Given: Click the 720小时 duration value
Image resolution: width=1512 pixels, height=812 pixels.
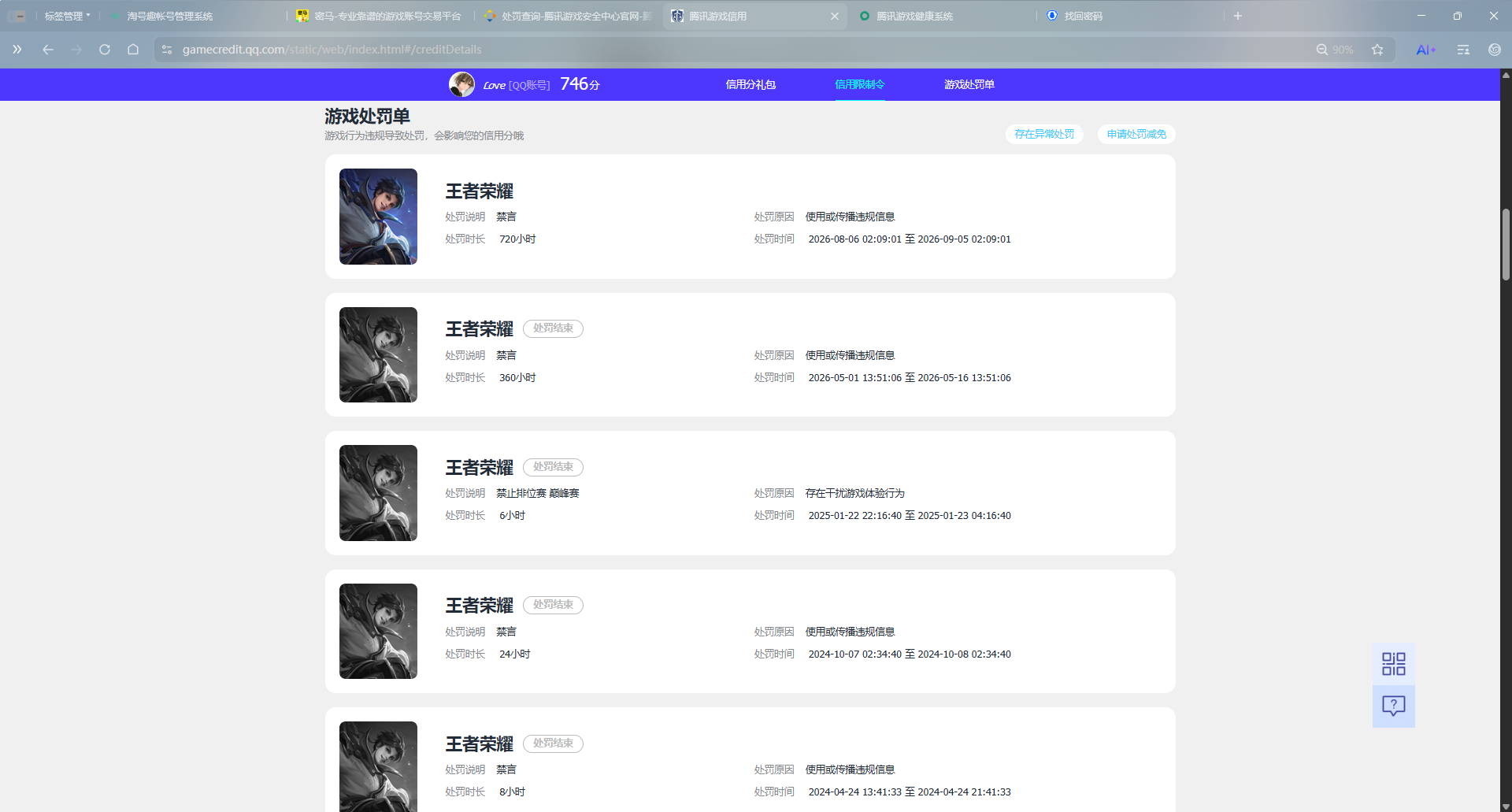Looking at the screenshot, I should coord(517,239).
